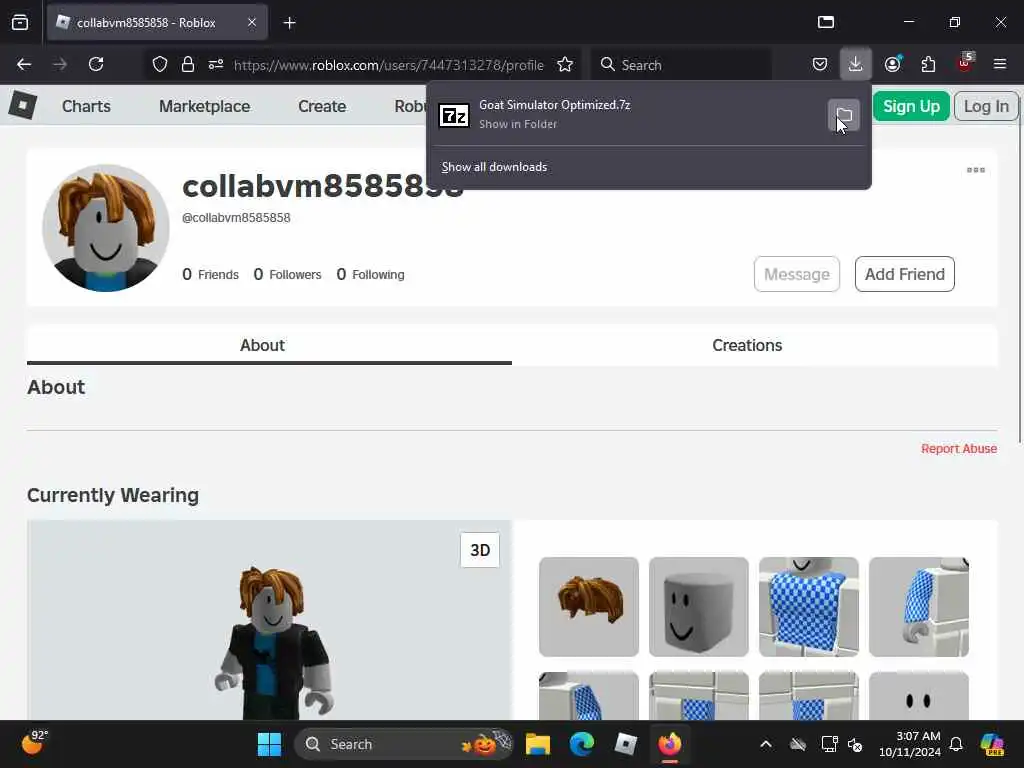Click the profile avatar picture

pos(106,228)
